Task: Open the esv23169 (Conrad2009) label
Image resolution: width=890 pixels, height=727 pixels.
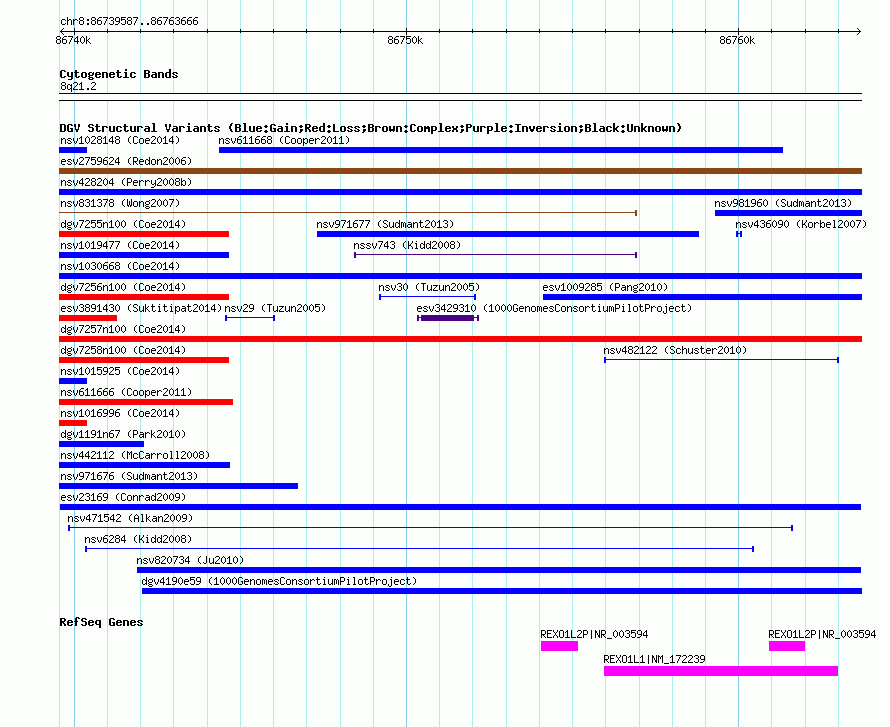Action: [123, 497]
